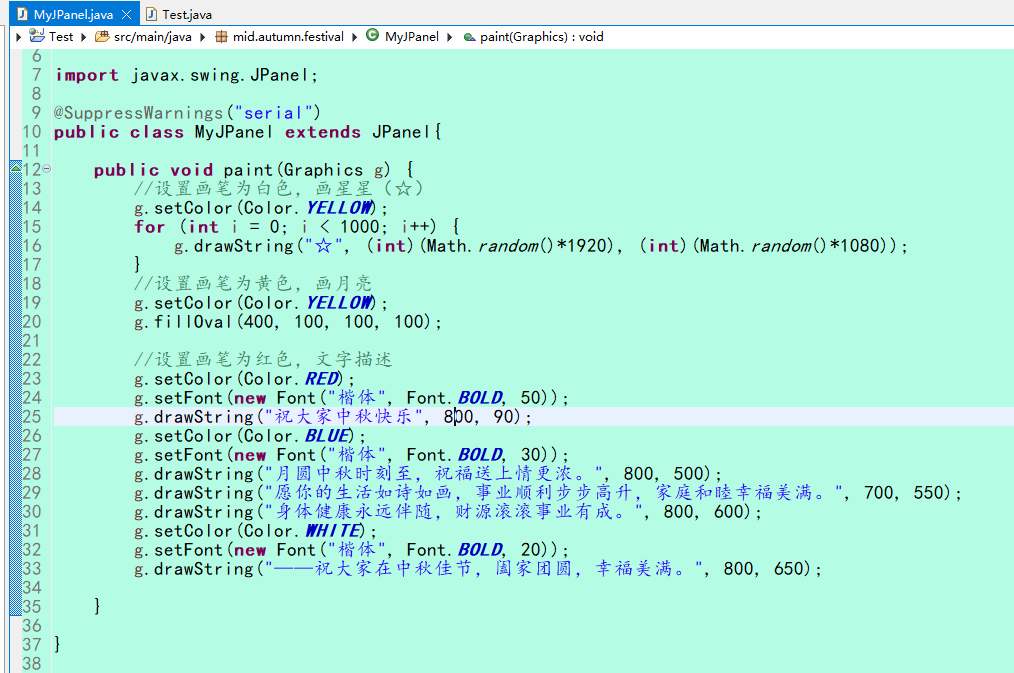Expand the arrow after src/main/java breadcrumb
The image size is (1014, 673).
tap(202, 37)
